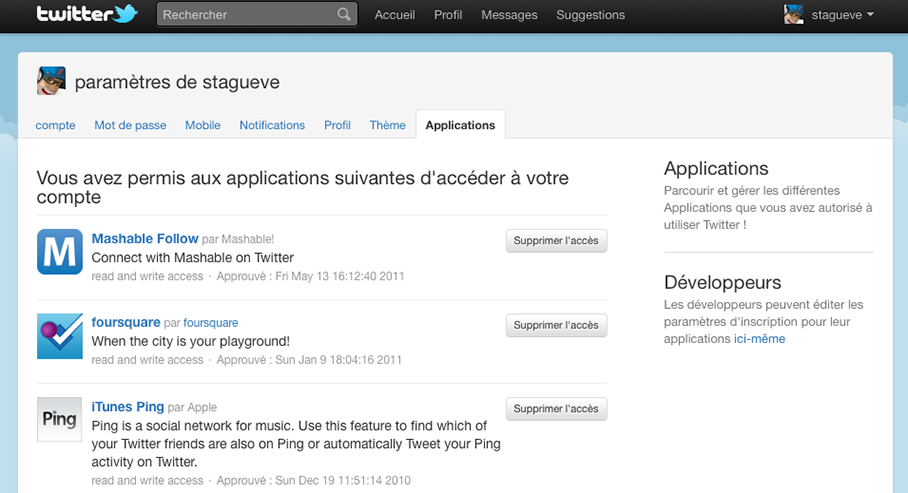The image size is (908, 493).
Task: Revoke access for iTunes Ping
Action: pyautogui.click(x=556, y=409)
